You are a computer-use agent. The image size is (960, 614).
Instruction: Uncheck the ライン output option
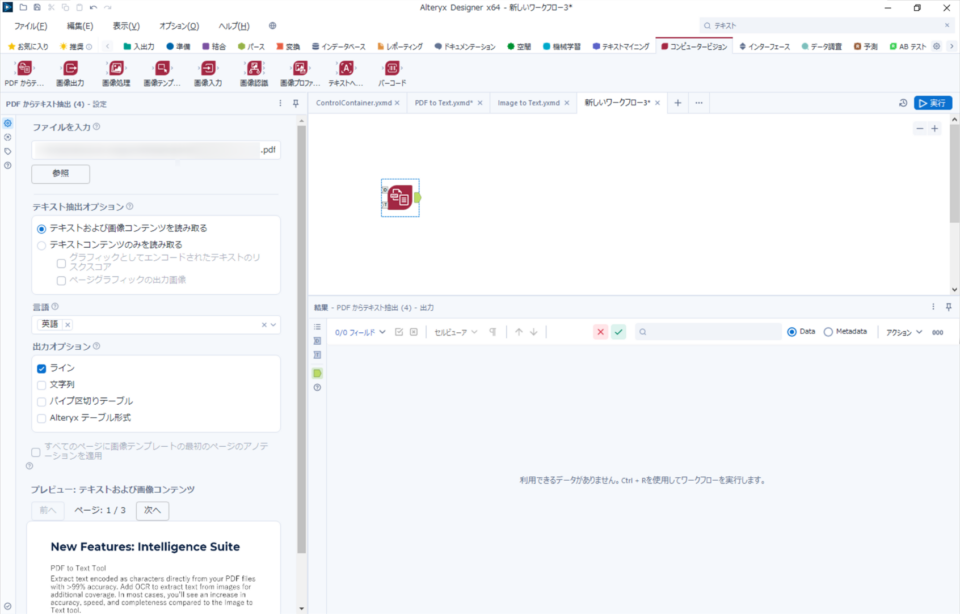[42, 367]
